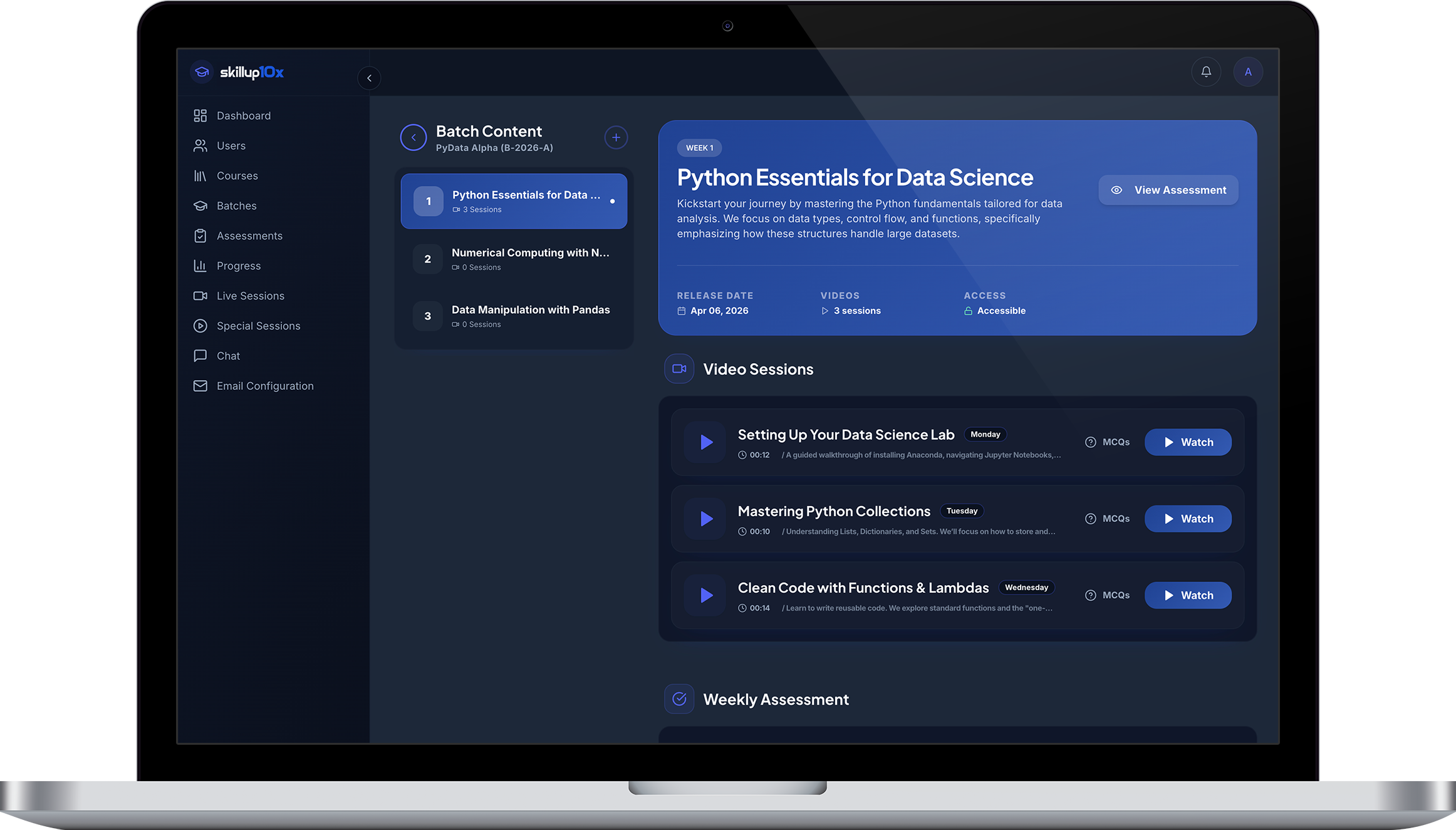Viewport: 1456px width, 830px height.
Task: Click the Weekly Assessment check icon
Action: pos(679,699)
